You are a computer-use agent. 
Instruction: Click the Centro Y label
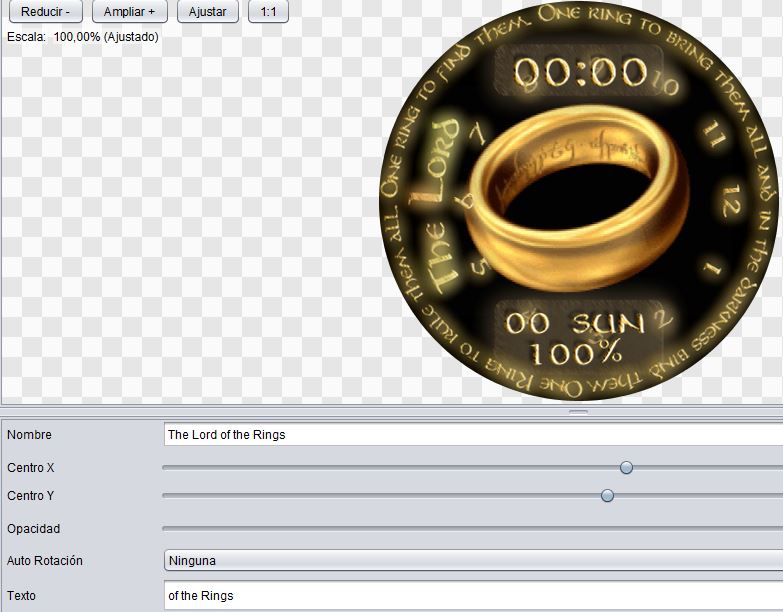pyautogui.click(x=30, y=496)
